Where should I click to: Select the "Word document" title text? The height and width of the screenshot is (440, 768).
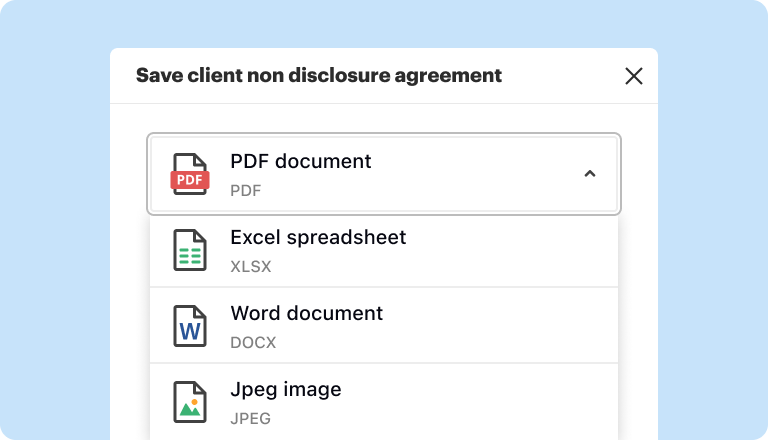pos(306,313)
